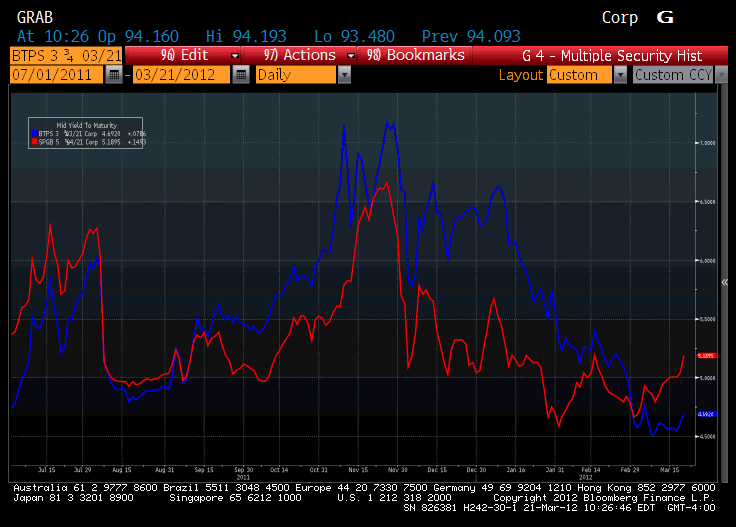Click the Nov 15 x-axis date label
Image resolution: width=736 pixels, height=527 pixels.
(x=358, y=470)
